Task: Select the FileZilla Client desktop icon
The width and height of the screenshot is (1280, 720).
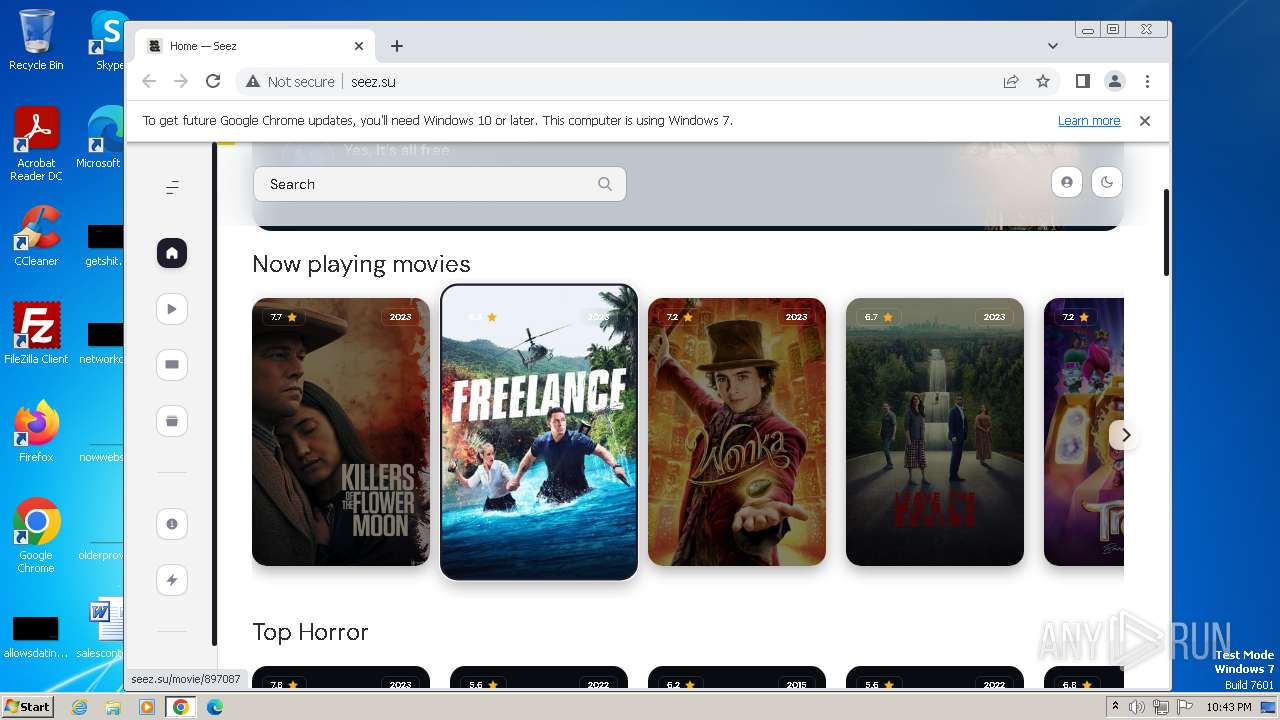Action: point(36,334)
